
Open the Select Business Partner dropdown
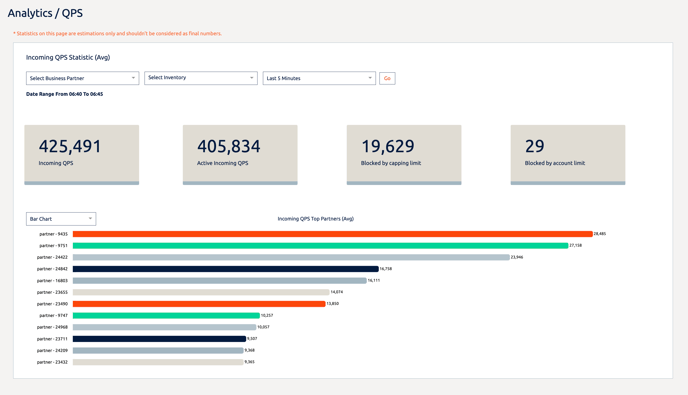[x=82, y=78]
